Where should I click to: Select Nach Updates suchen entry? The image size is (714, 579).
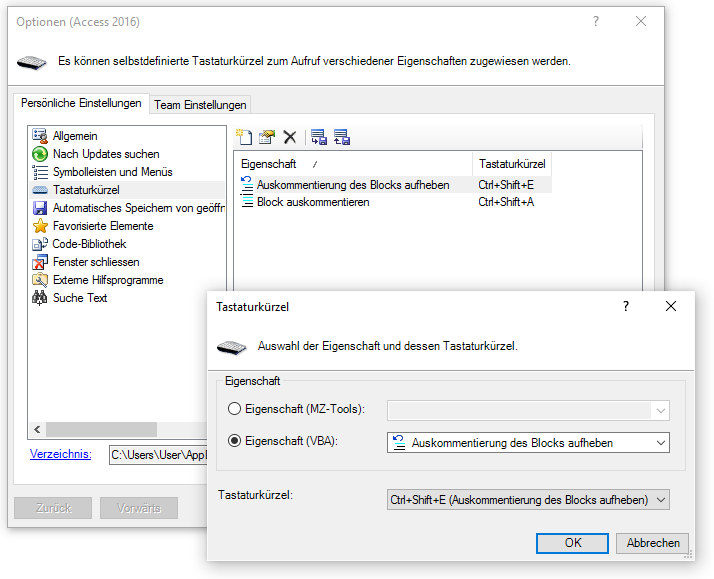pos(106,154)
